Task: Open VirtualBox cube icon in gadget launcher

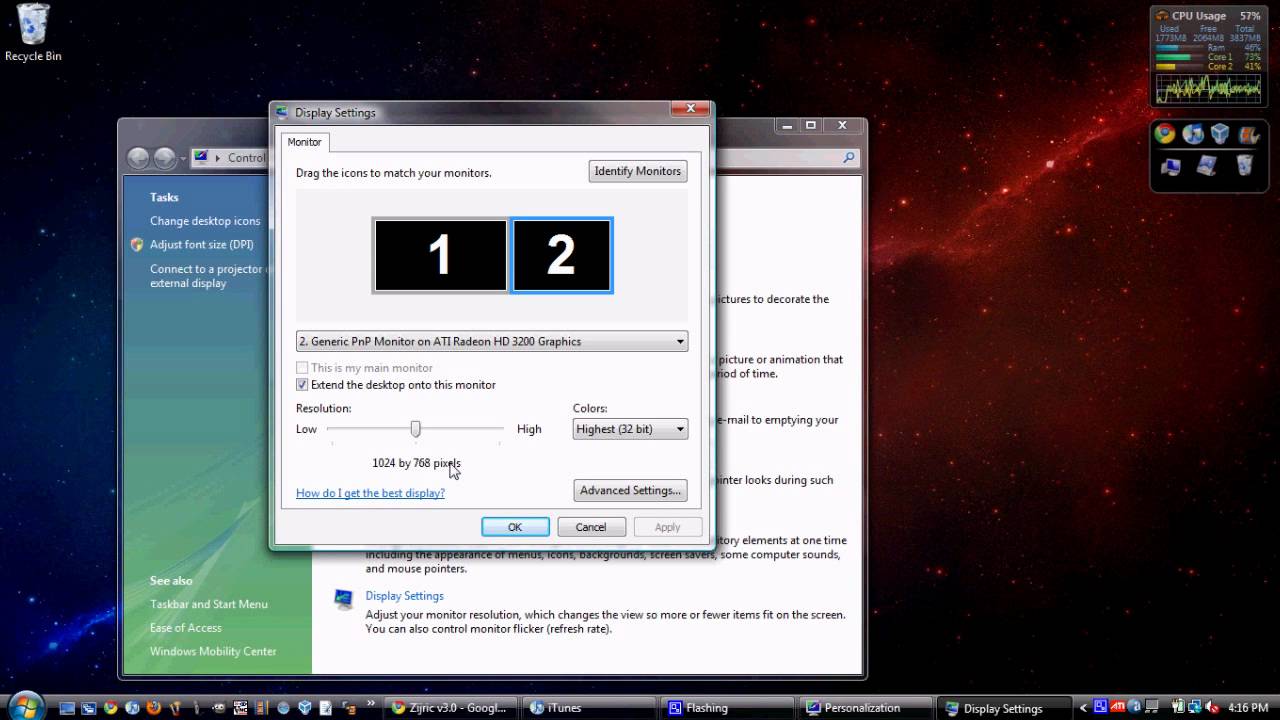Action: (x=1220, y=133)
